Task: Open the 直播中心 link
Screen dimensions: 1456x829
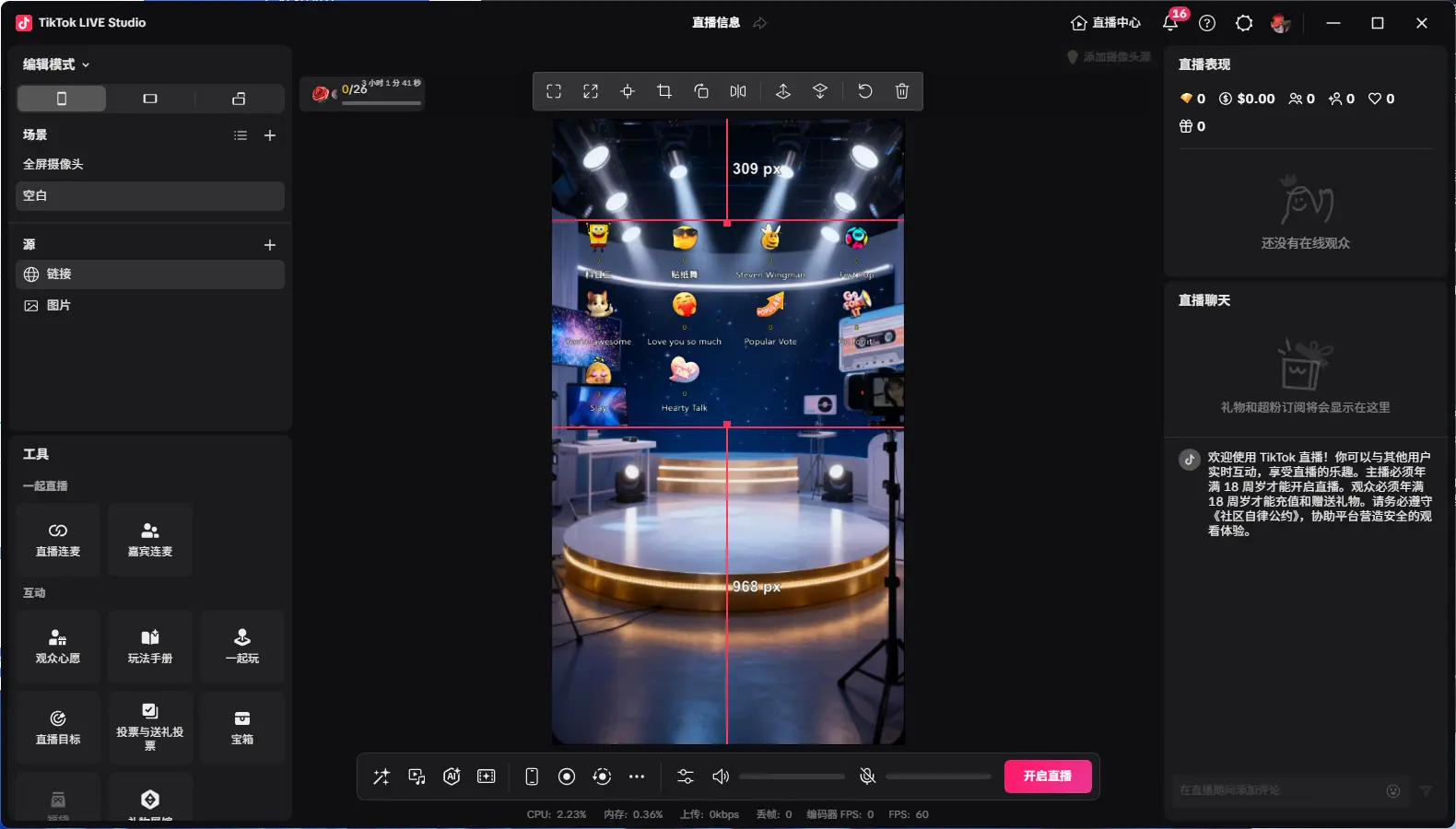Action: [x=1106, y=23]
